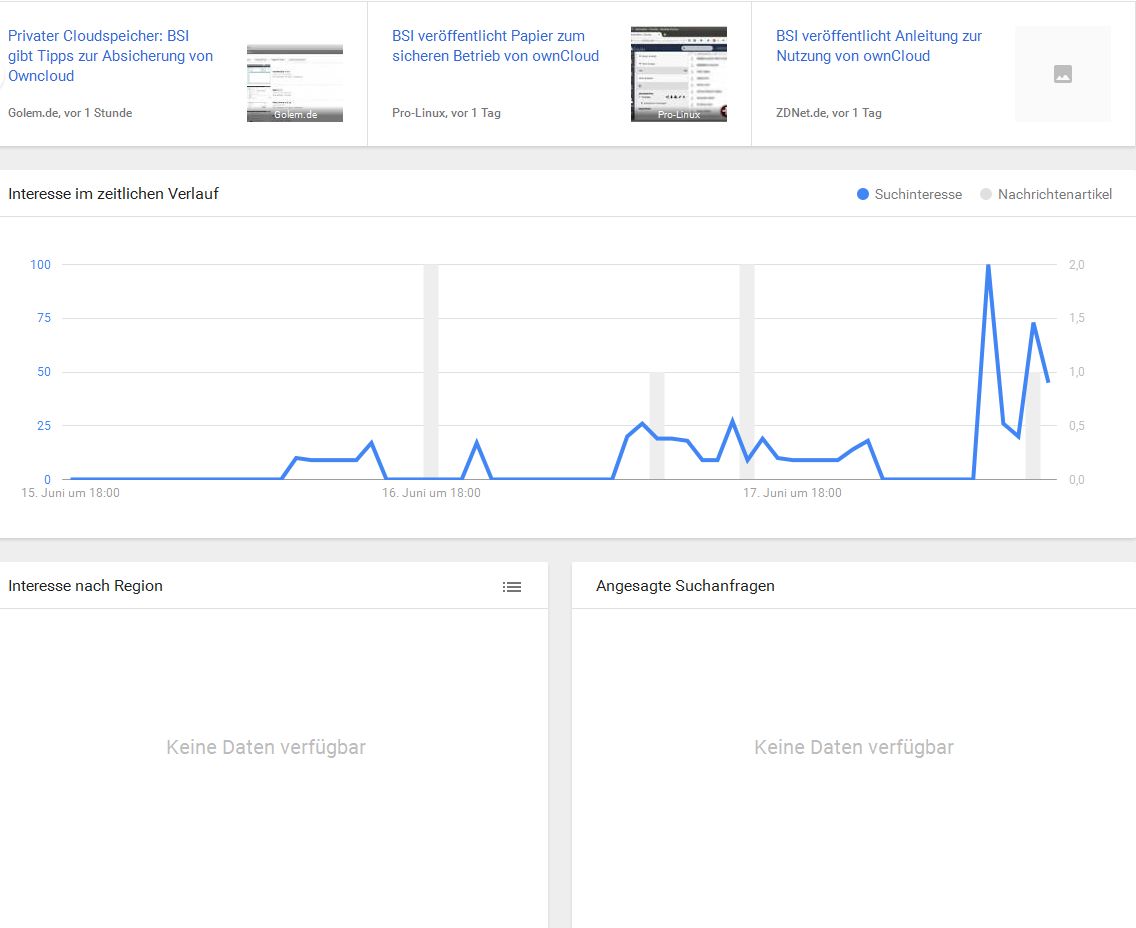Click the '15. Juni um 18:00' axis label
This screenshot has width=1136, height=928.
tap(70, 493)
